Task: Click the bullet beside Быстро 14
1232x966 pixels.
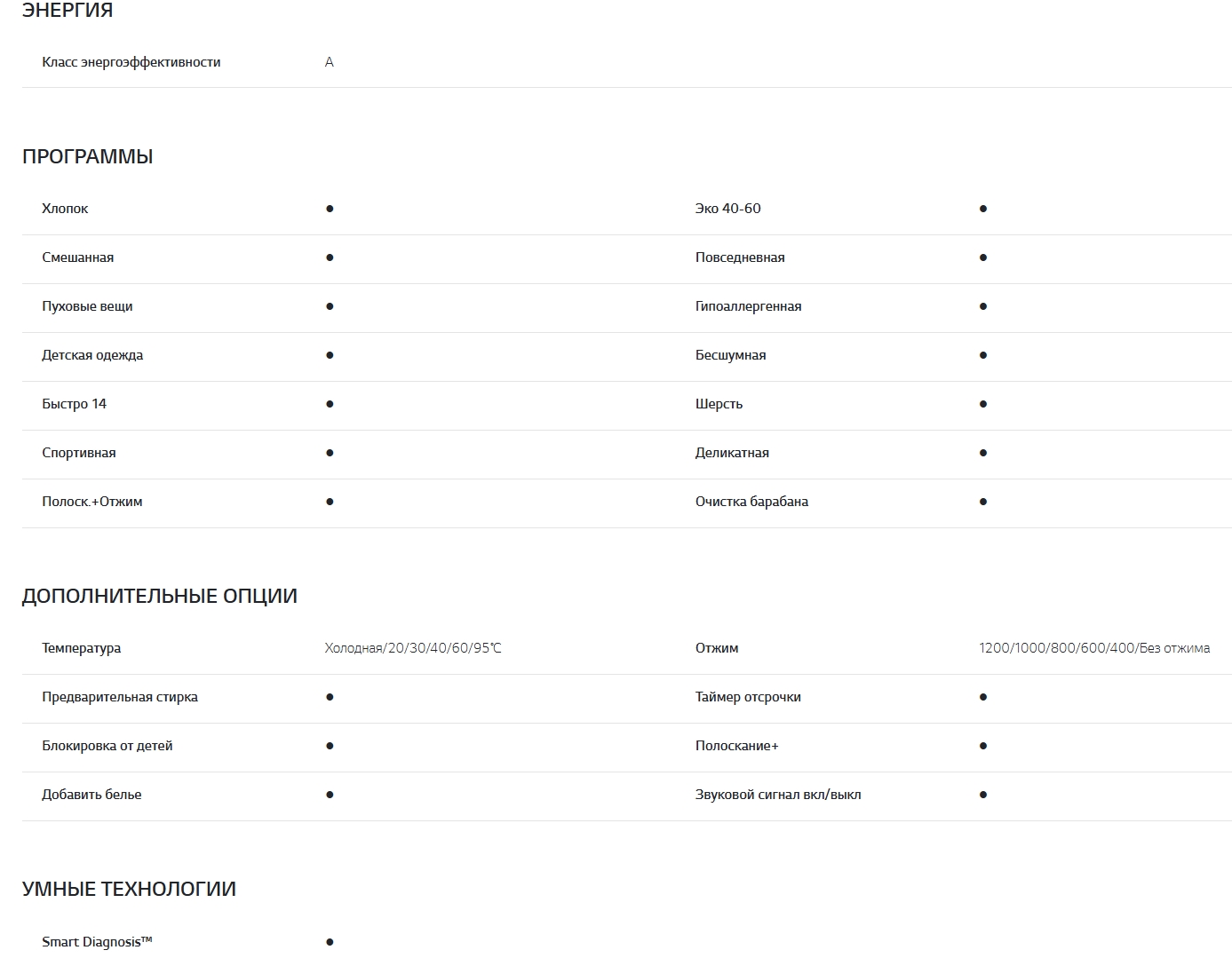Action: pyautogui.click(x=330, y=404)
